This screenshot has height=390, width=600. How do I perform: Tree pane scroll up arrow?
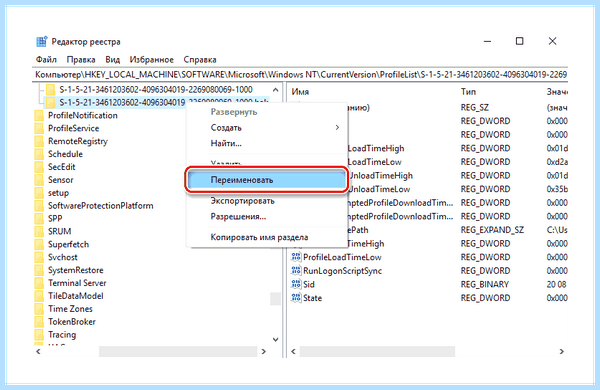[x=276, y=90]
